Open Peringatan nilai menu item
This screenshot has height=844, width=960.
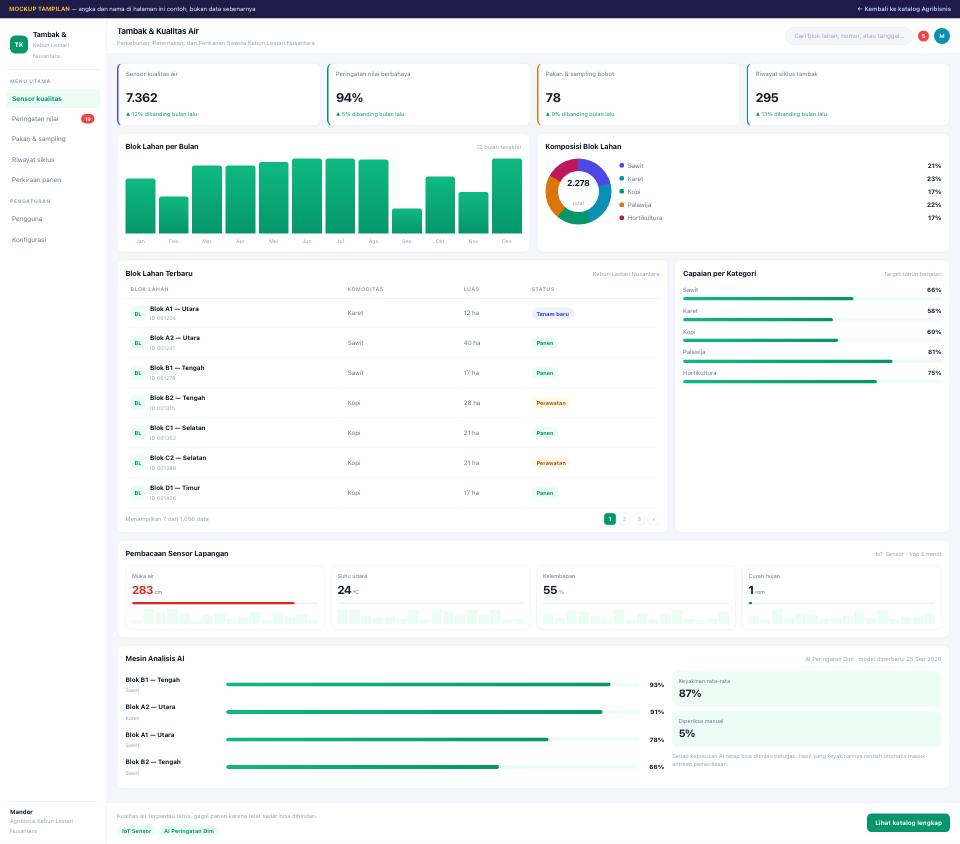click(53, 119)
